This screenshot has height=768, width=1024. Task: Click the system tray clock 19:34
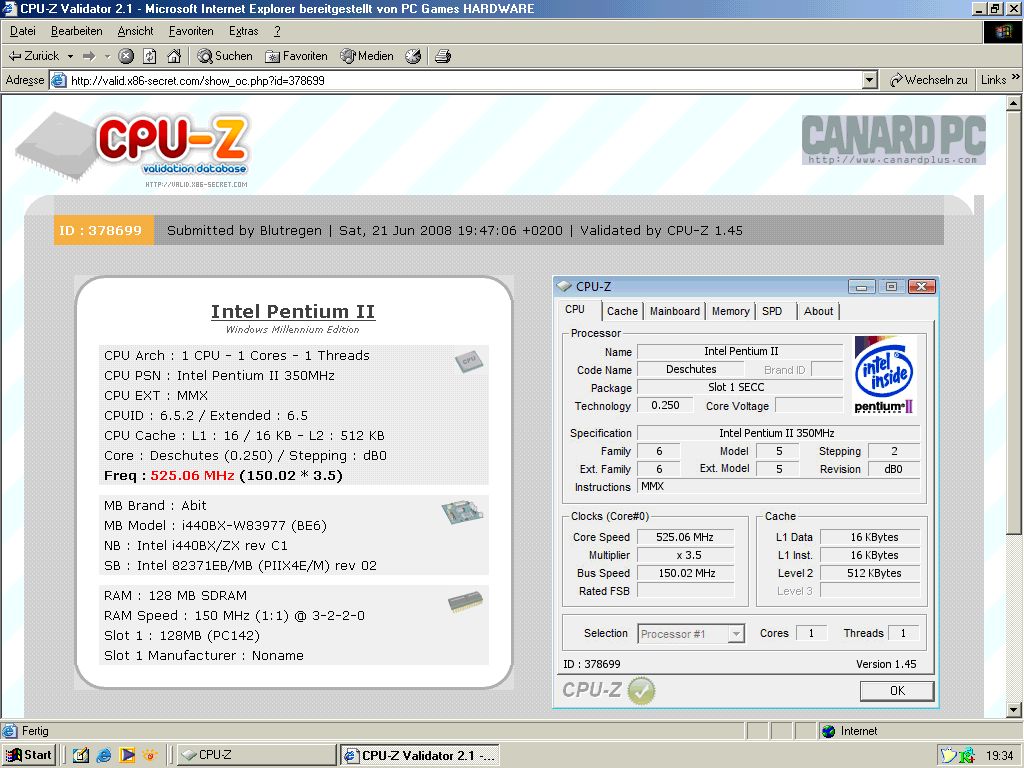[x=1000, y=755]
